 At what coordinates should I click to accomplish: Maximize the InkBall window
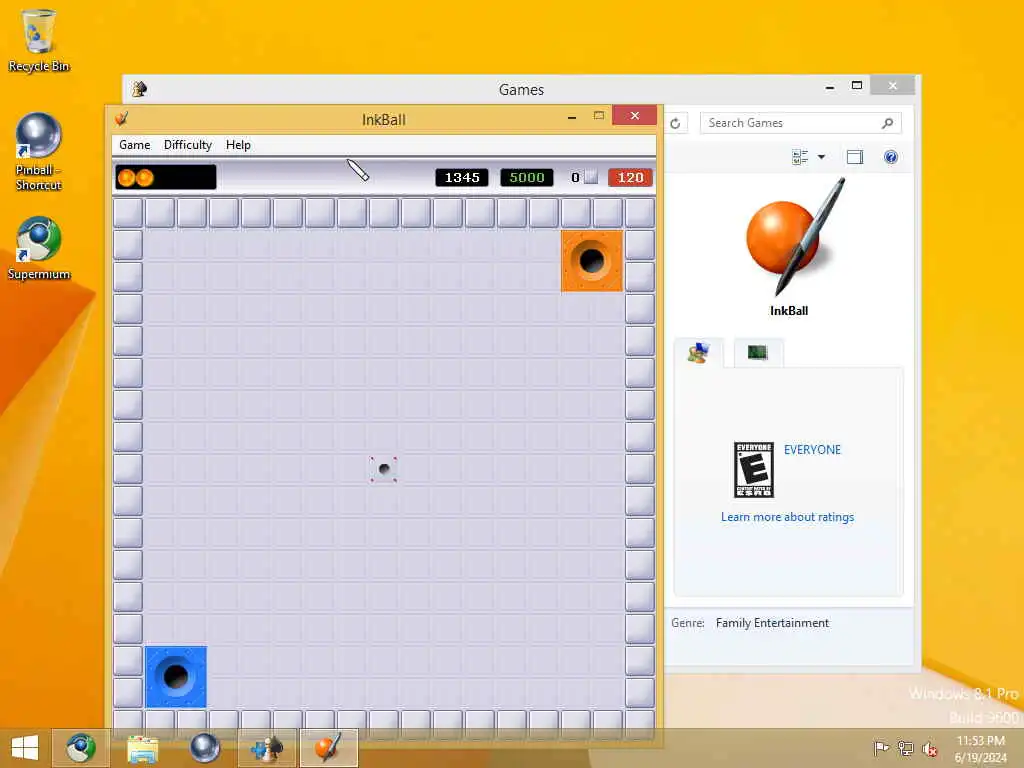[x=599, y=116]
